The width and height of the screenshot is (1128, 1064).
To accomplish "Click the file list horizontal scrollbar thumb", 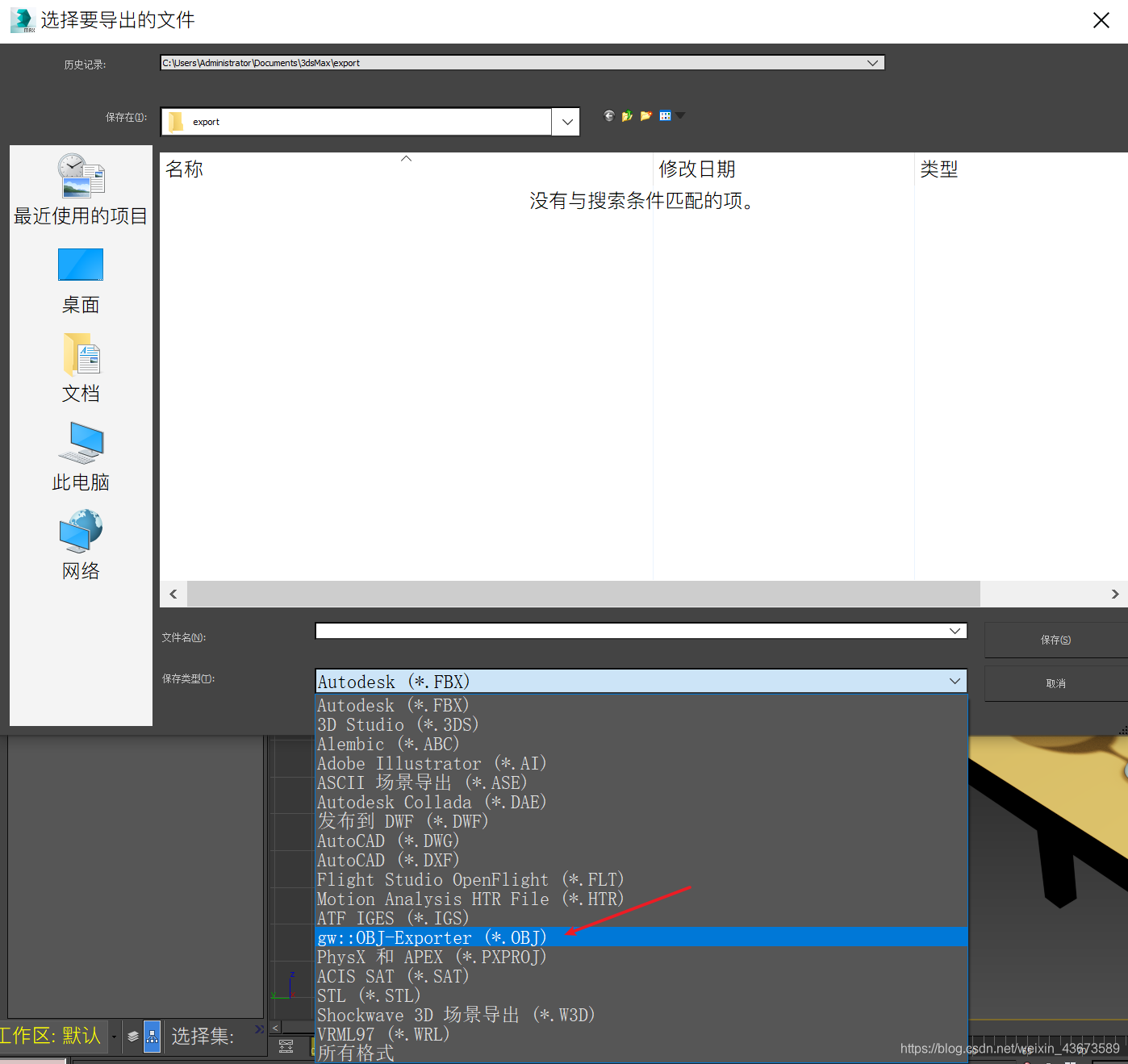I will pos(583,594).
